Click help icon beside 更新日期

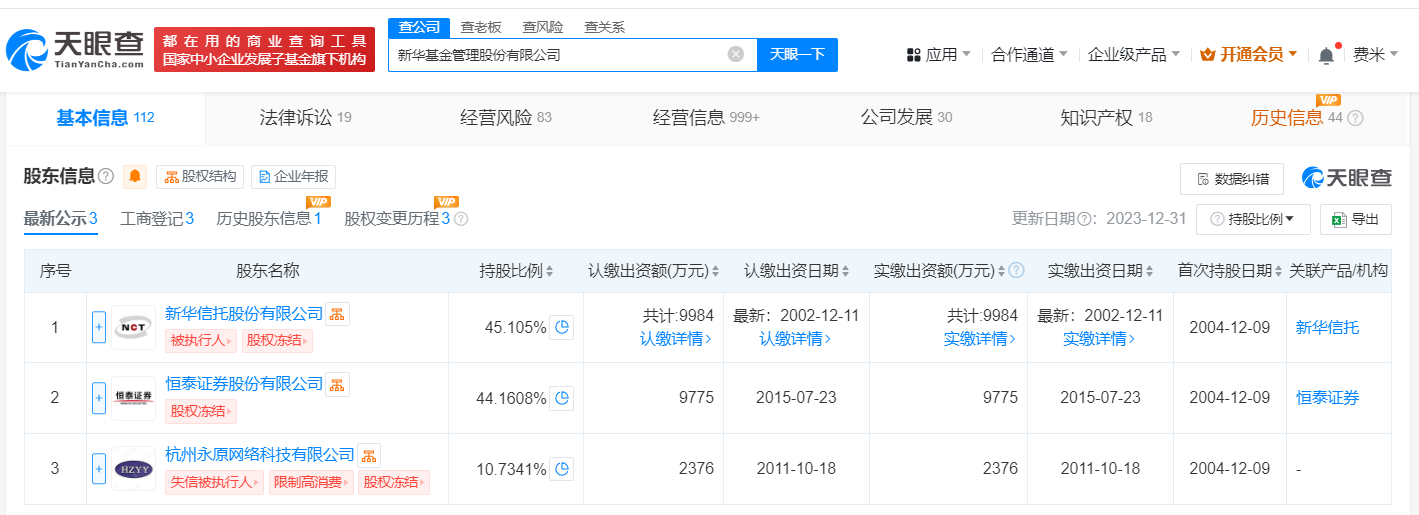(1086, 219)
